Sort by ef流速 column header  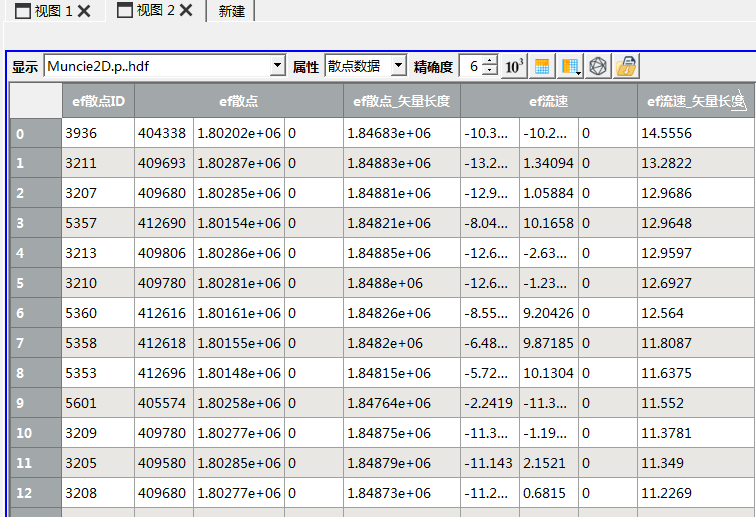(x=549, y=101)
